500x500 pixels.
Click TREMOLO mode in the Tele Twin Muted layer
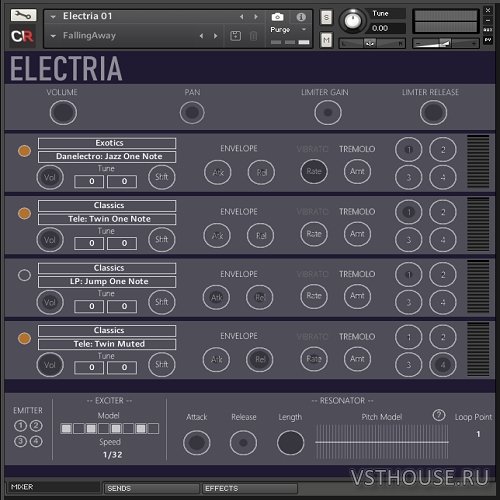coord(357,337)
